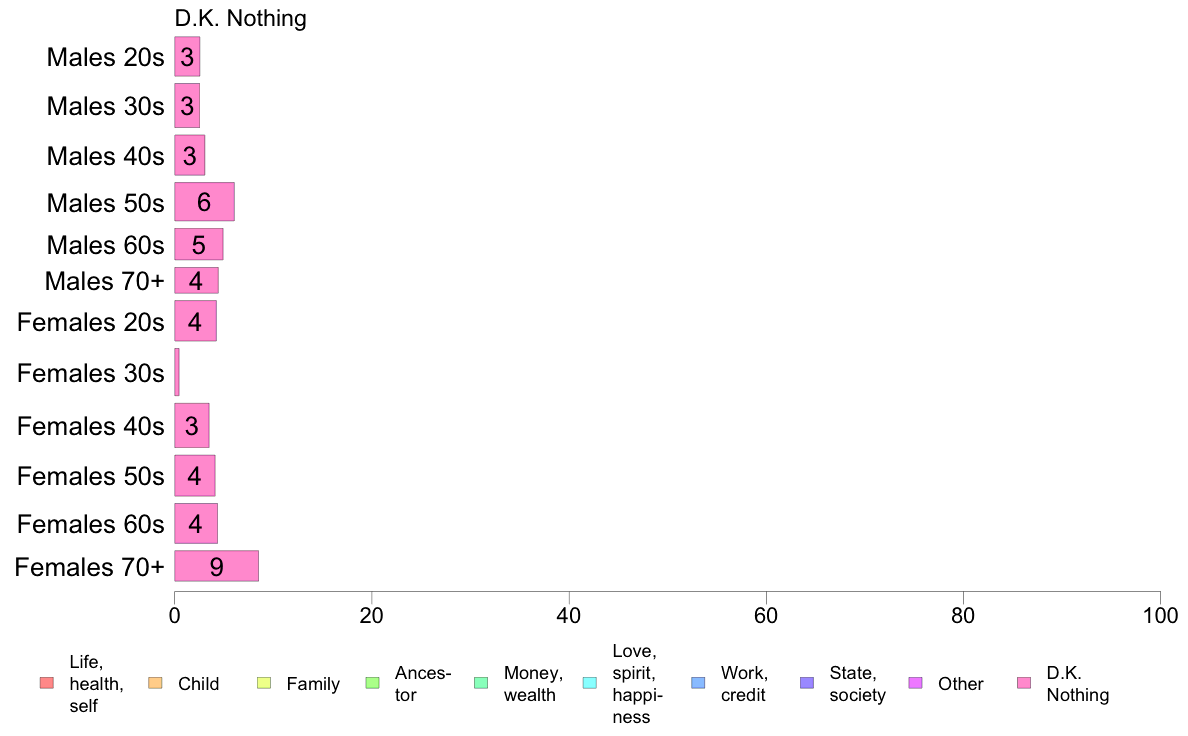Click the Money, wealth legend swatch
Image resolution: width=1188 pixels, height=736 pixels.
coord(481,683)
